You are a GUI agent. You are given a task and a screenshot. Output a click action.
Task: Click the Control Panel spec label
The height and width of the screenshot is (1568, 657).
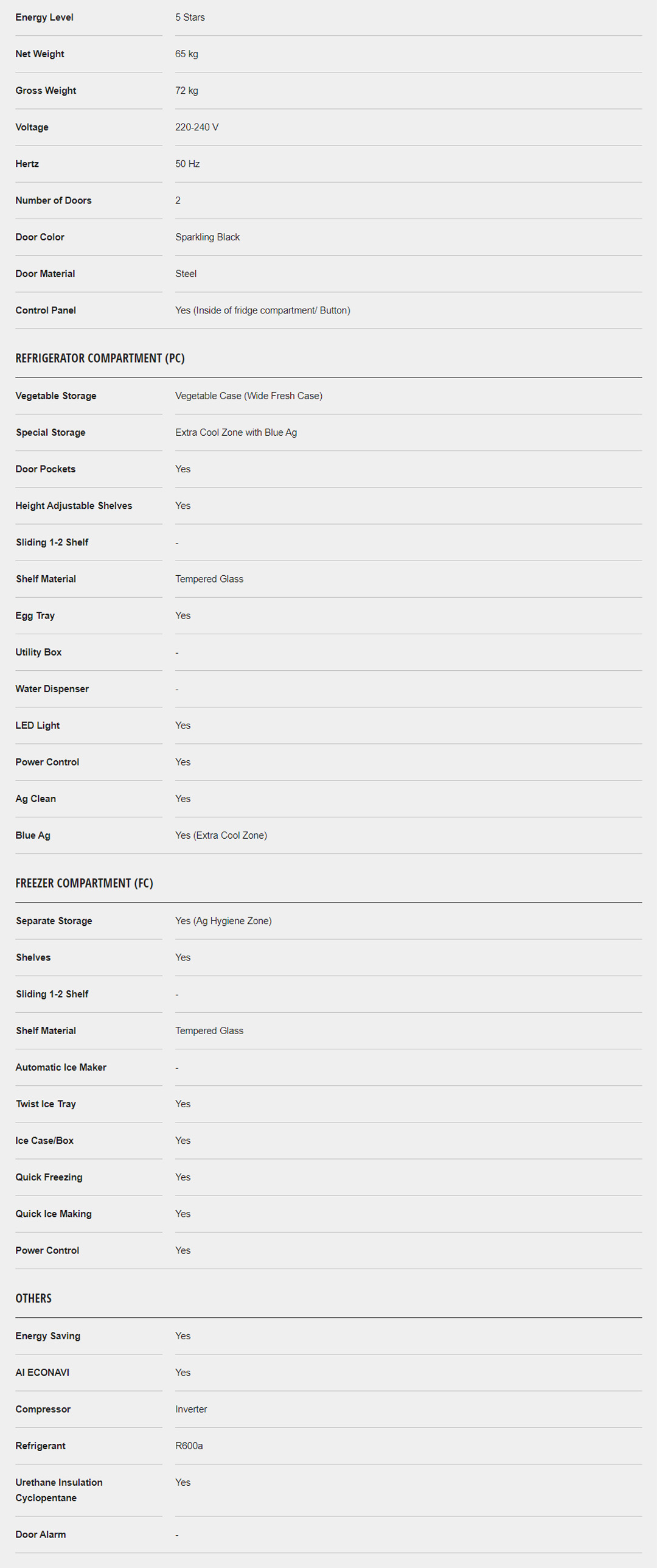click(46, 310)
